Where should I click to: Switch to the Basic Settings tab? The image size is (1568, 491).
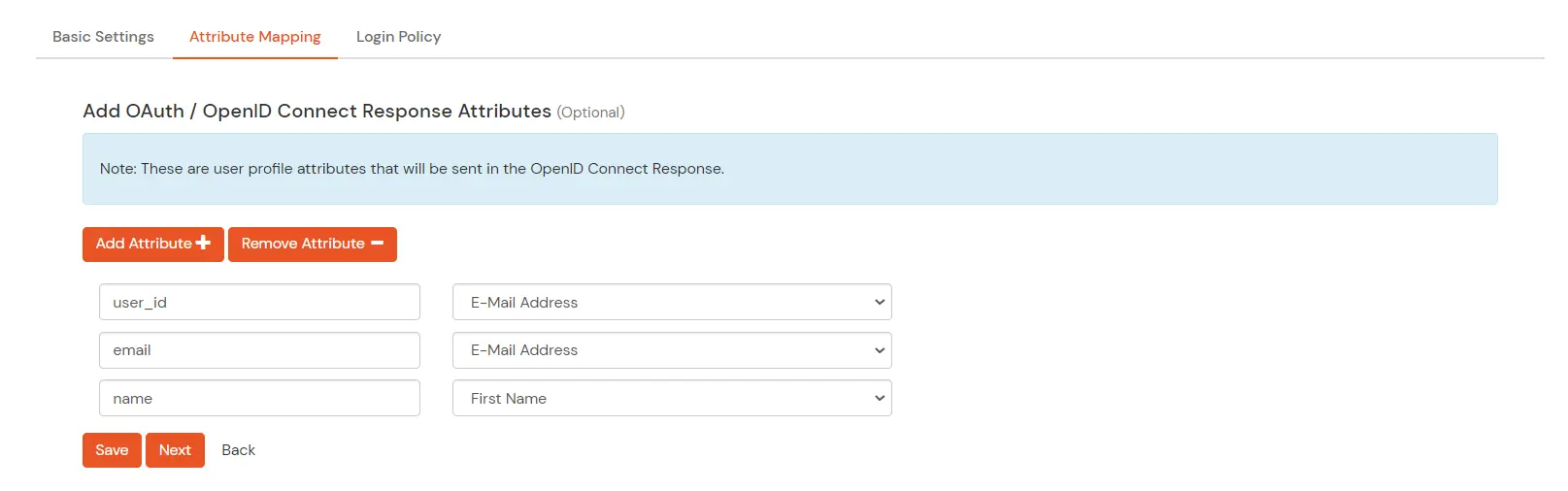103,37
